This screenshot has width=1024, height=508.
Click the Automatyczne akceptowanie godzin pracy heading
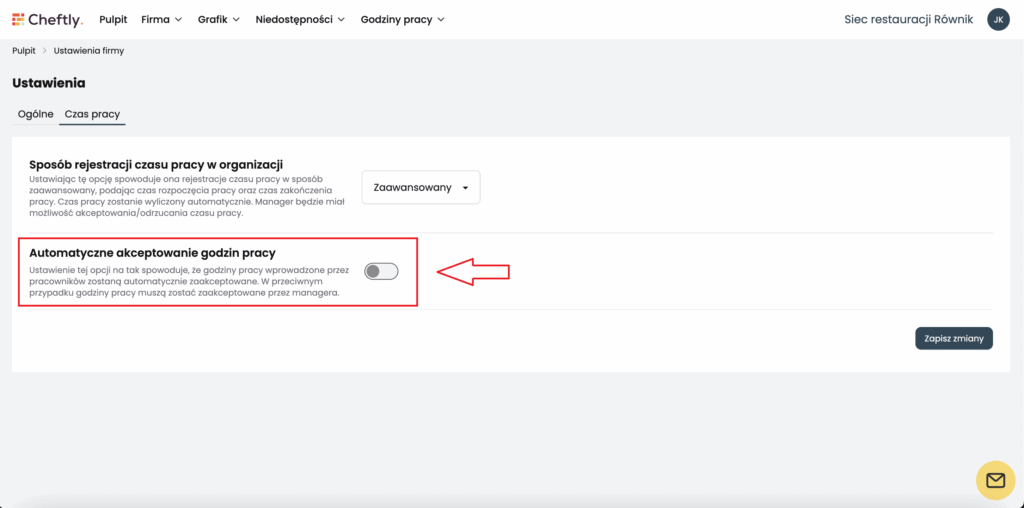(x=153, y=253)
